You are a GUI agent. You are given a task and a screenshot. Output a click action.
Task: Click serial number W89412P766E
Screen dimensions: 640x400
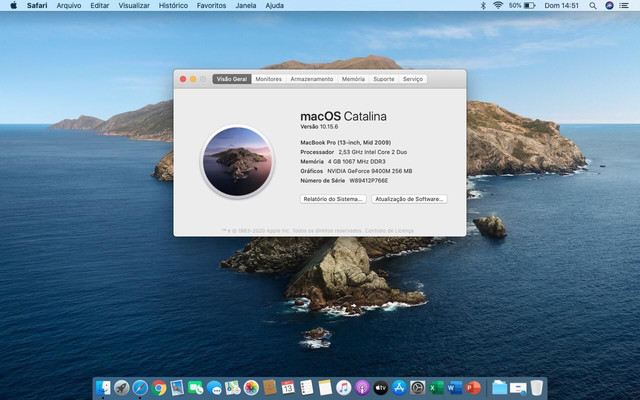coord(369,181)
